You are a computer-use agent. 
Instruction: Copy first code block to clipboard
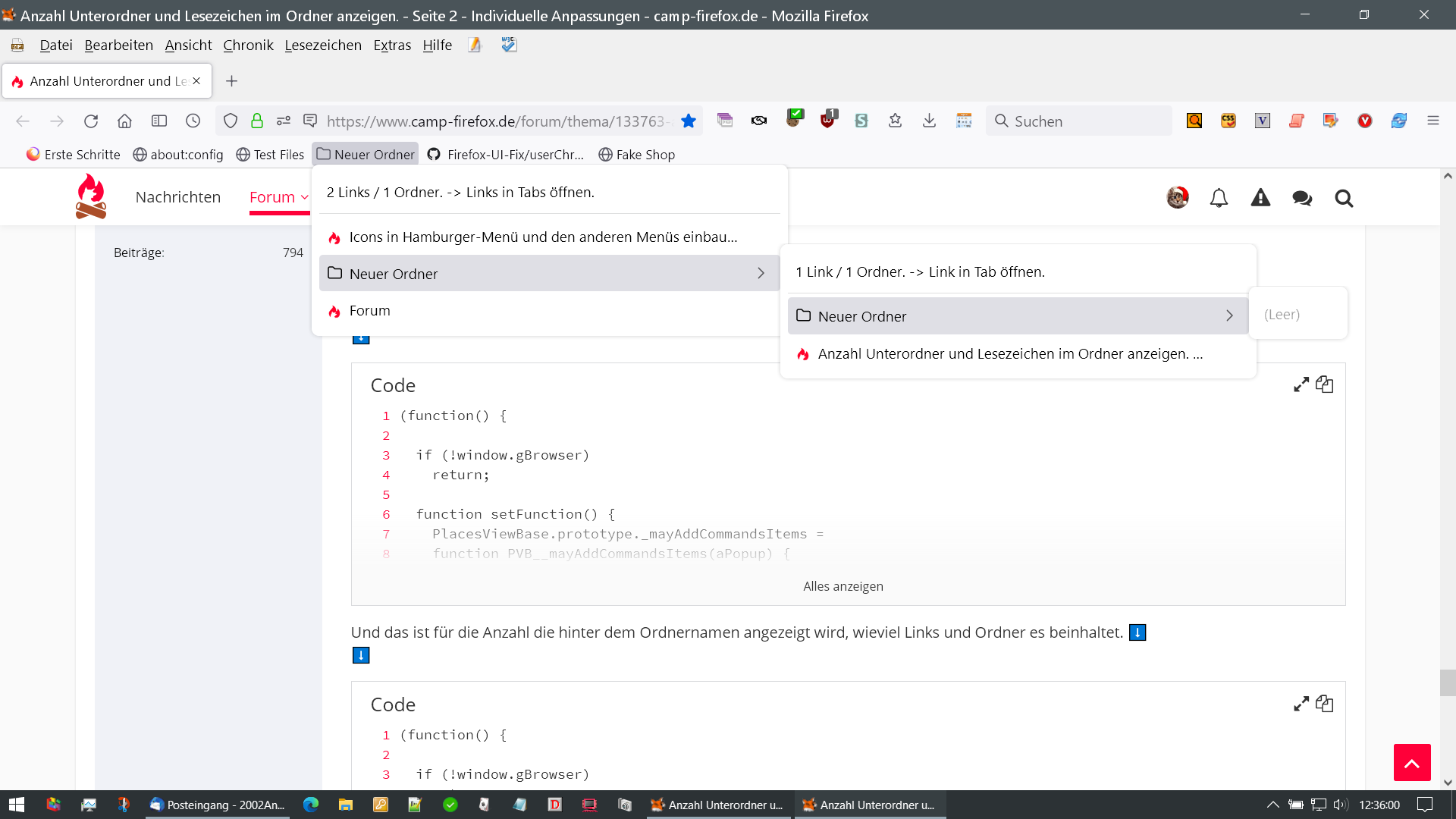[x=1325, y=384]
